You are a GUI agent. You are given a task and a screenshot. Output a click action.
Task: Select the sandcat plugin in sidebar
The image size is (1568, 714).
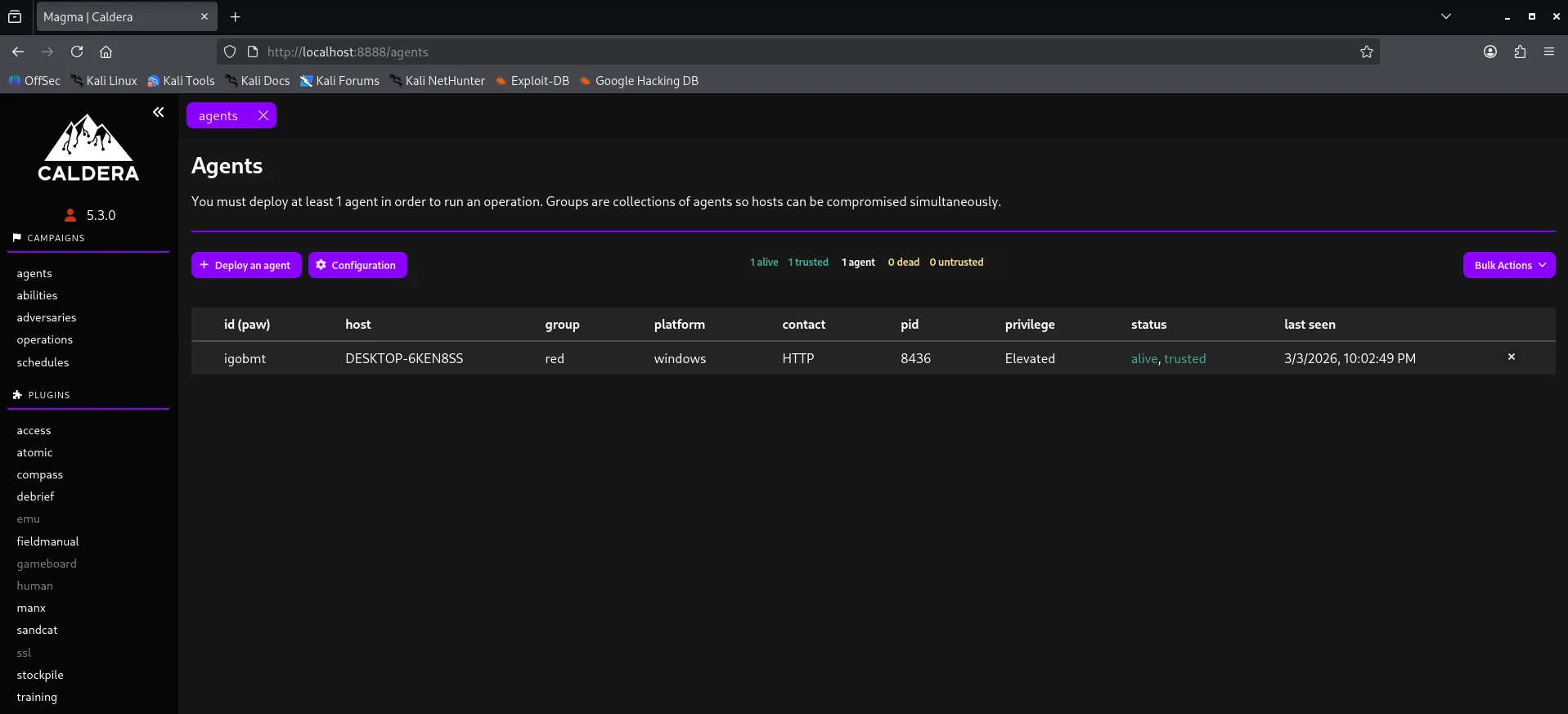38,630
